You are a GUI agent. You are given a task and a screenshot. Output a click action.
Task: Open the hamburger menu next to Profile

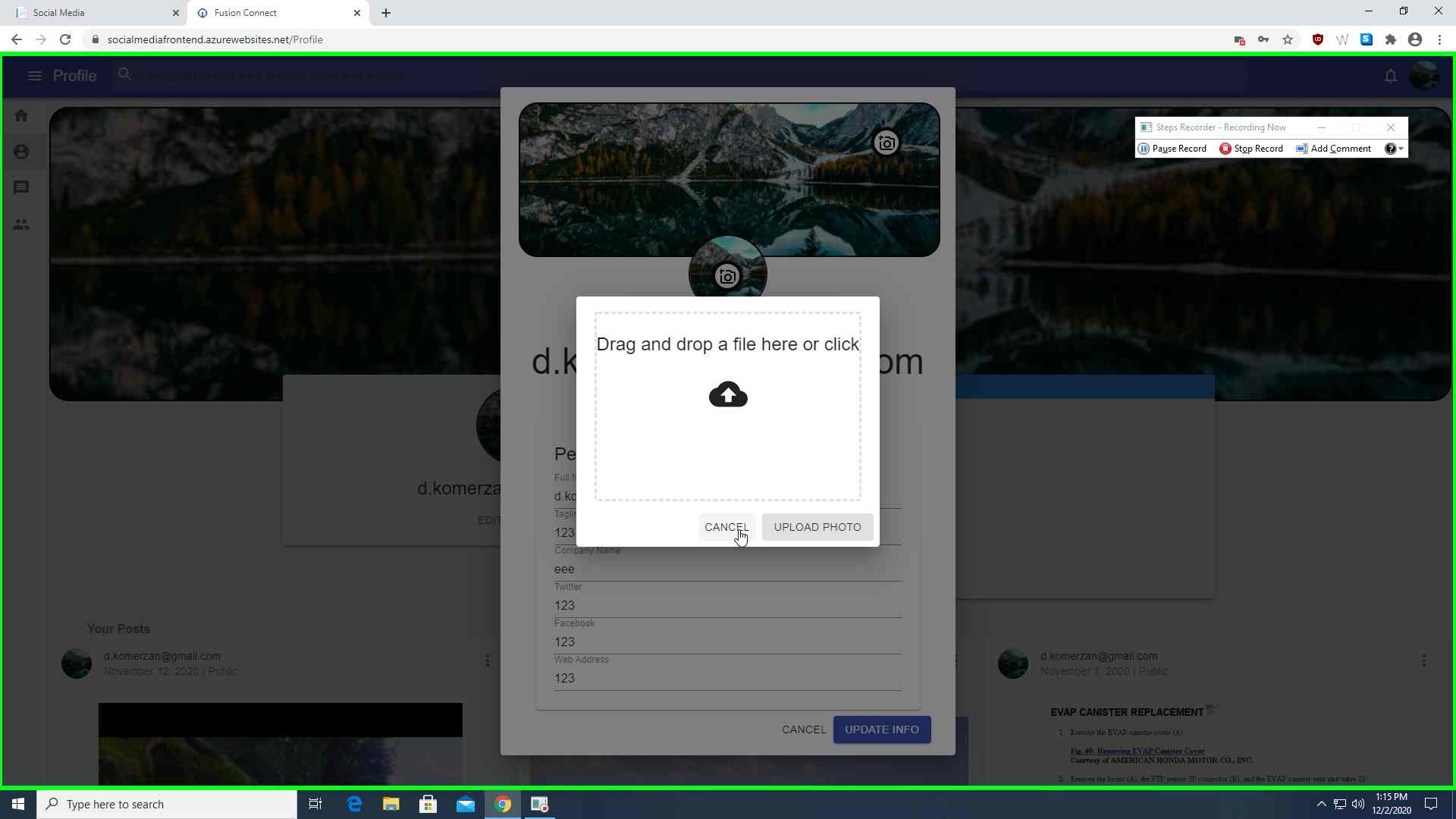coord(34,76)
